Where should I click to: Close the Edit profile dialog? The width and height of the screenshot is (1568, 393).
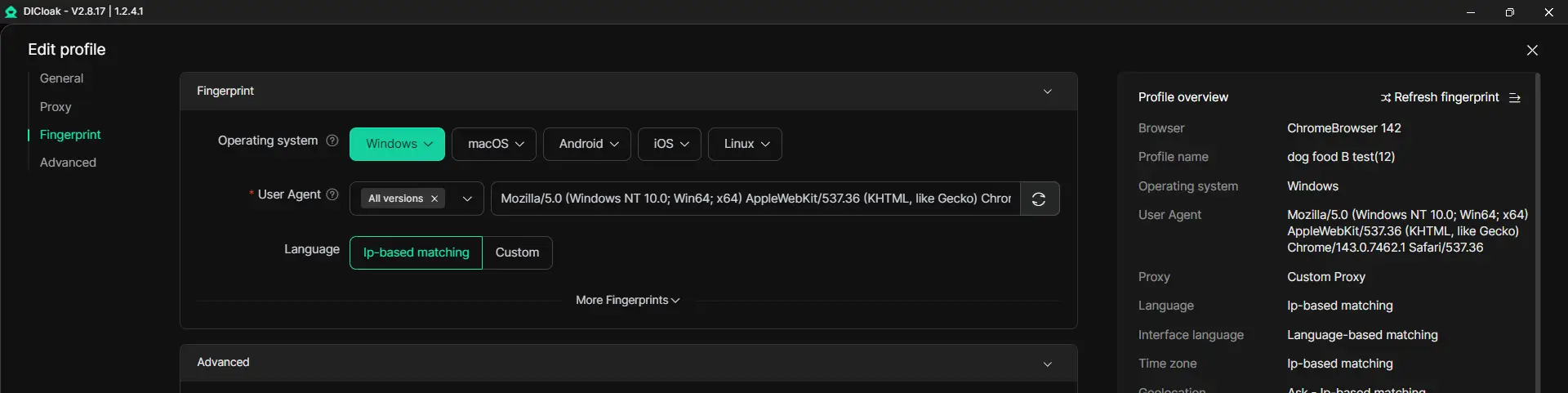click(1532, 51)
